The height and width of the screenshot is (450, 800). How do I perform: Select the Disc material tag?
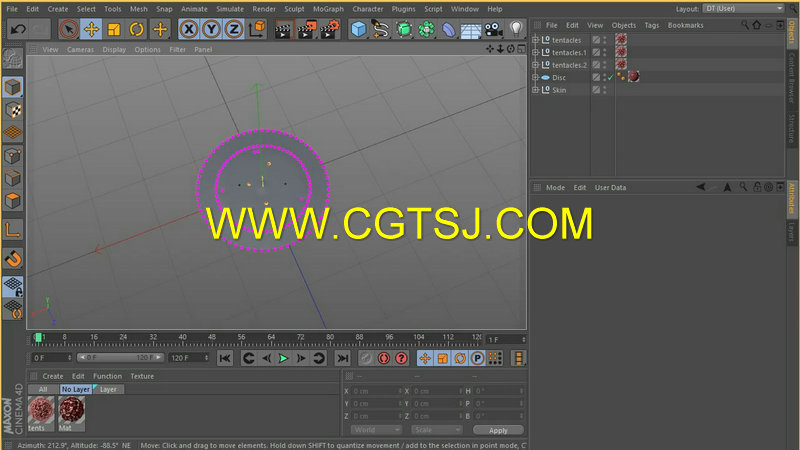[634, 77]
